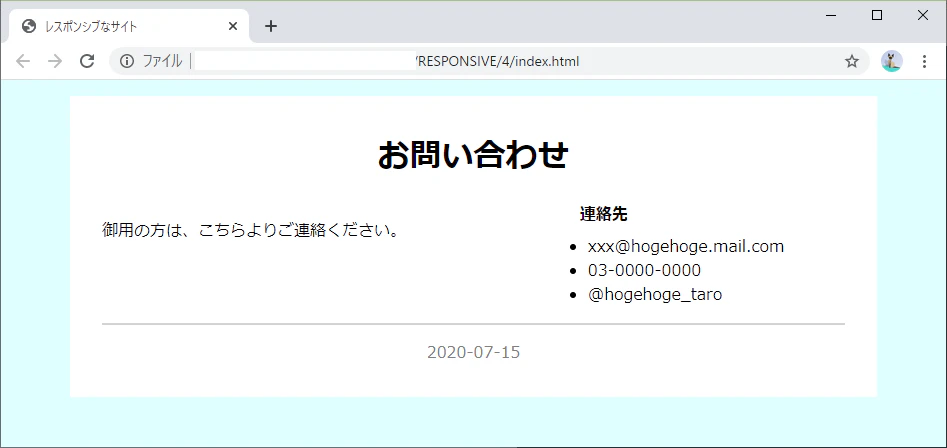Maximize the Chrome window
Viewport: 947px width, 448px height.
[x=877, y=16]
